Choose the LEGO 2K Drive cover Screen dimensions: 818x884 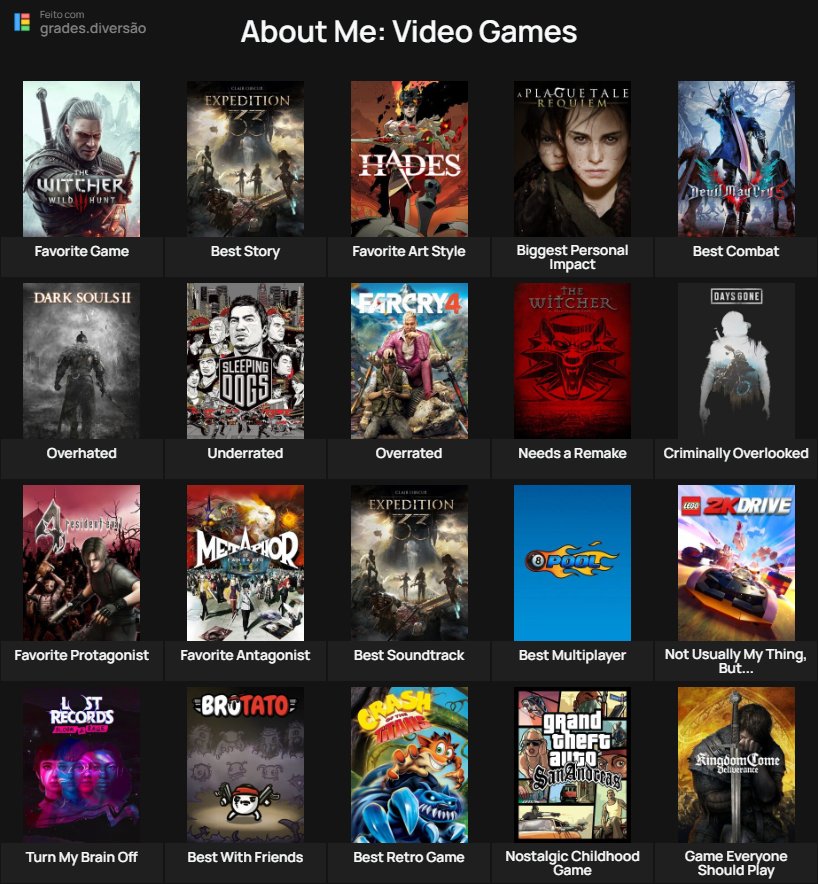(x=736, y=563)
